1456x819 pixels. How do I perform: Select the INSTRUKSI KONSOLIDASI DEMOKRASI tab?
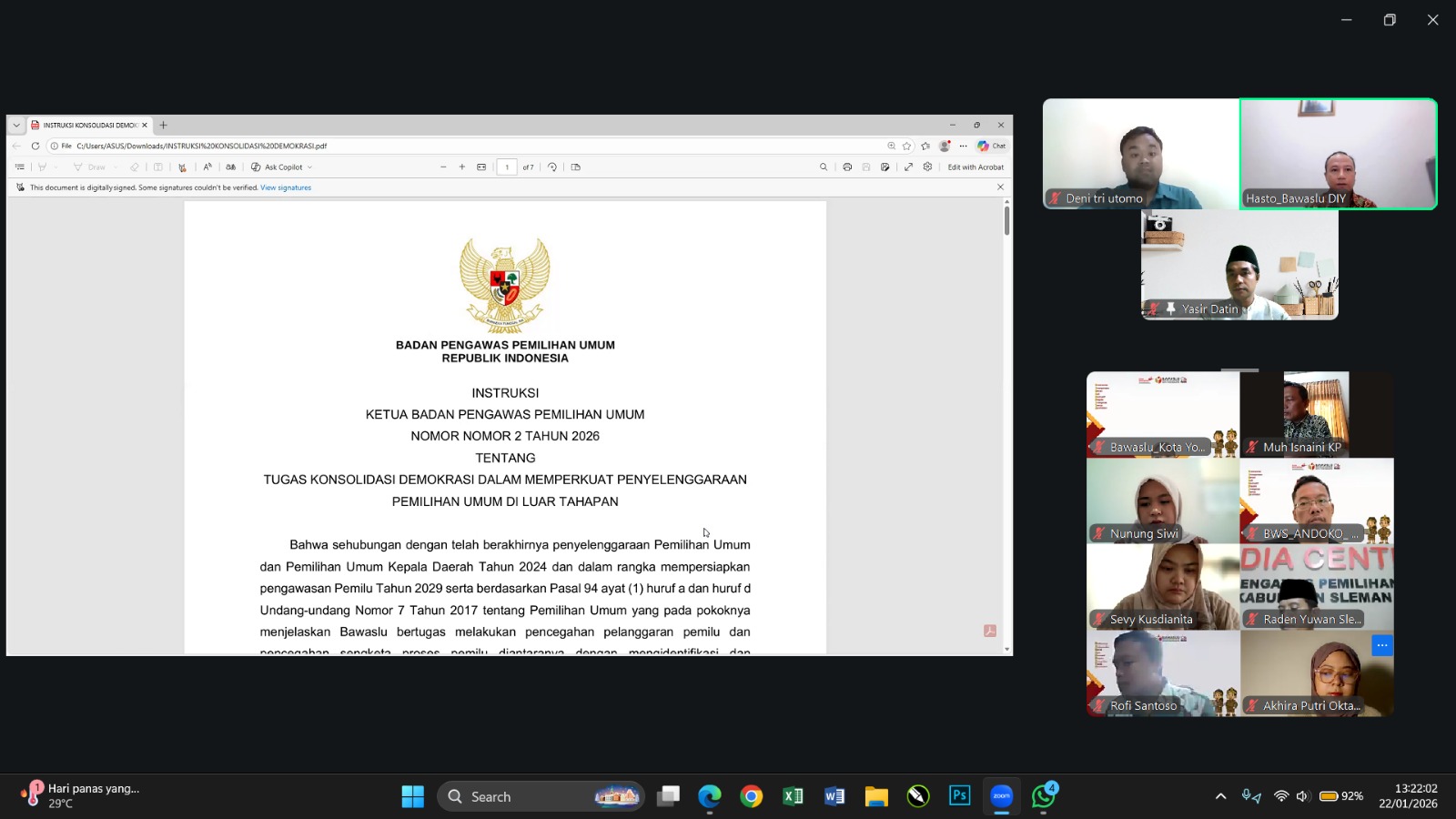[x=88, y=126]
